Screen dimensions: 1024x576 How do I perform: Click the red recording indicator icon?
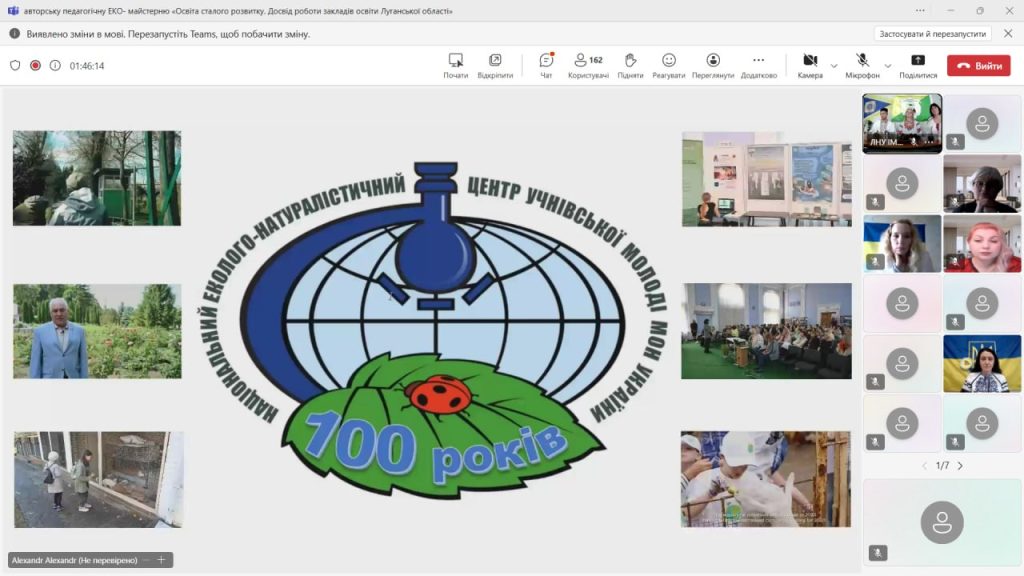(35, 66)
